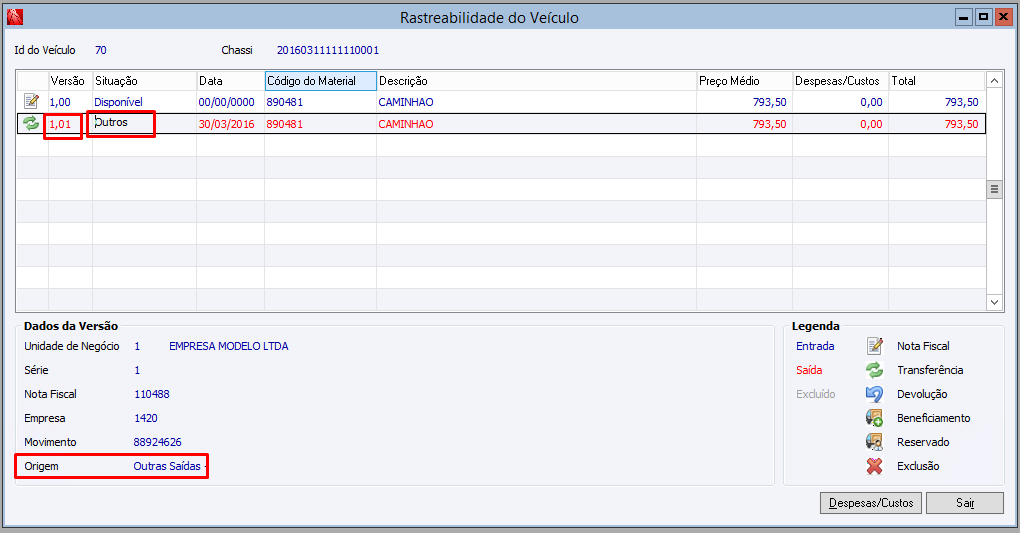This screenshot has height=533, width=1020.
Task: Click Empresa value 1420
Action: tap(146, 418)
